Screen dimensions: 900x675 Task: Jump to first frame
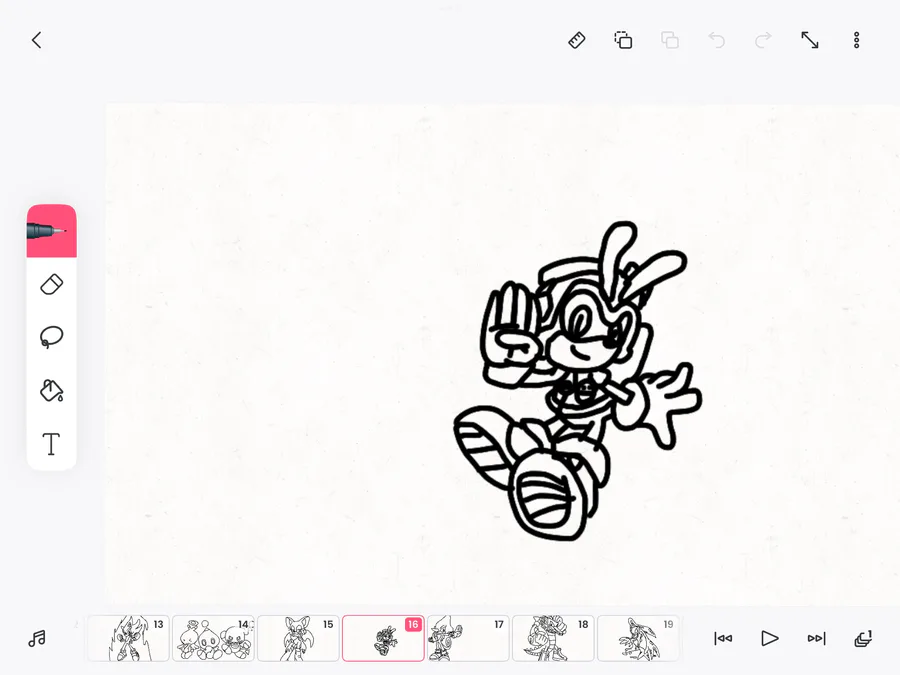tap(723, 638)
